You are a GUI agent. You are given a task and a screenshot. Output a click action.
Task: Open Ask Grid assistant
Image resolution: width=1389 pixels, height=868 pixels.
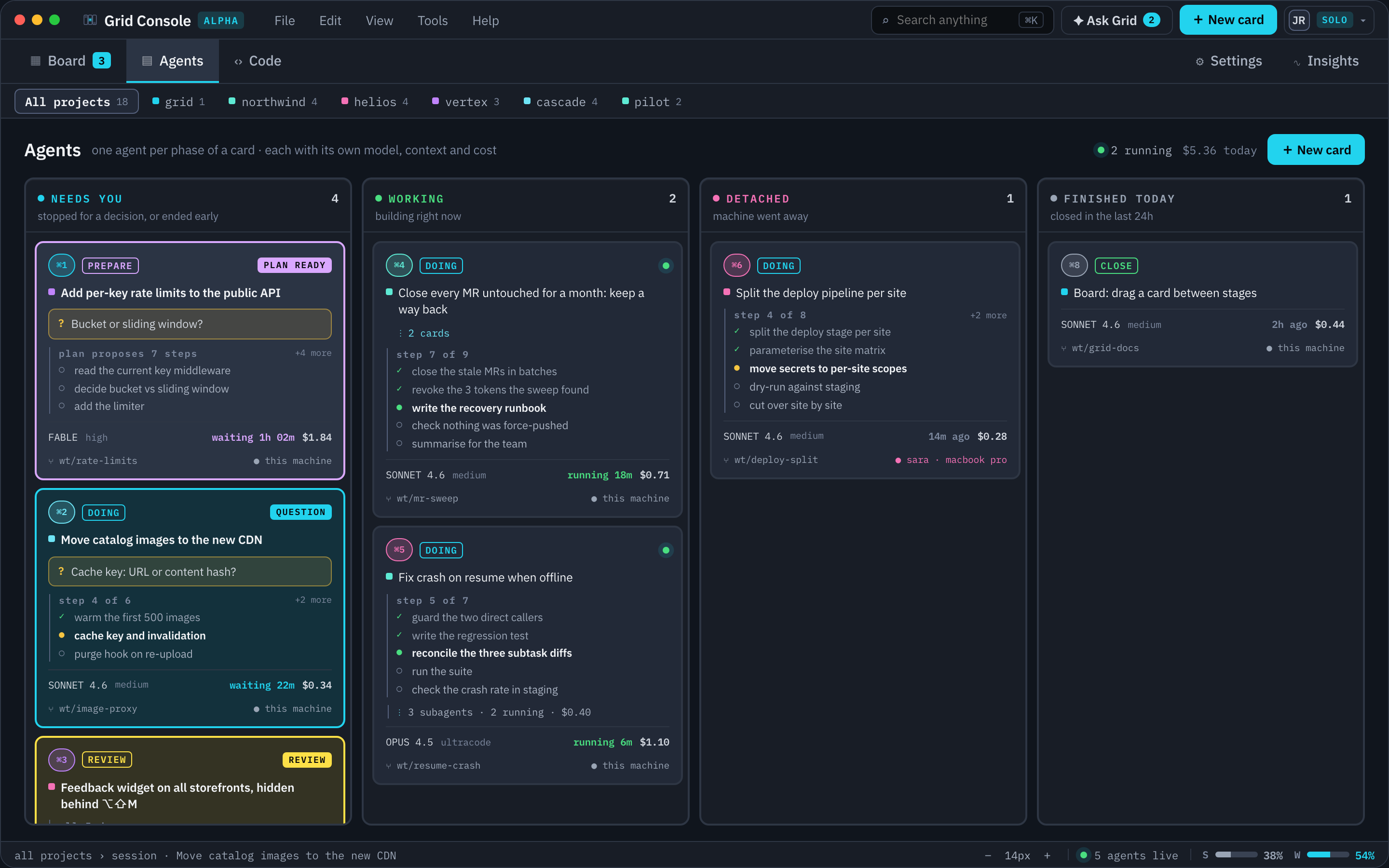pos(1117,20)
